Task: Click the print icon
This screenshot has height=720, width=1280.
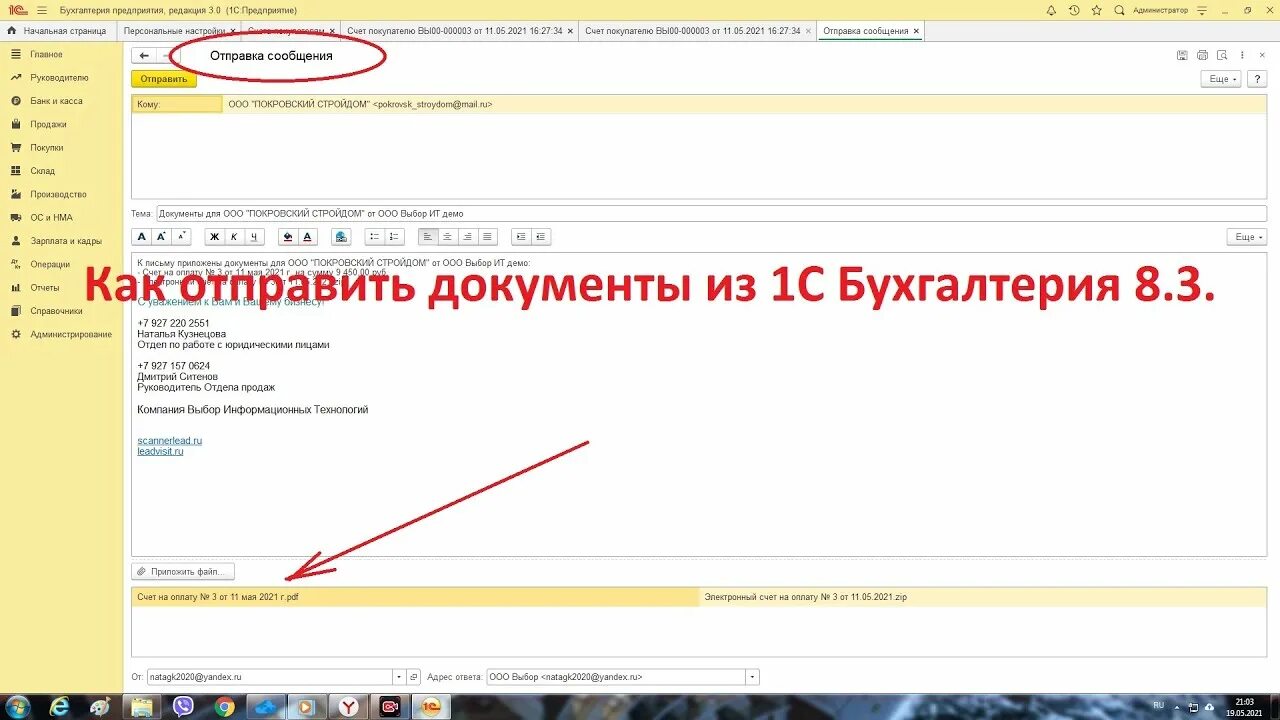Action: [x=1203, y=55]
